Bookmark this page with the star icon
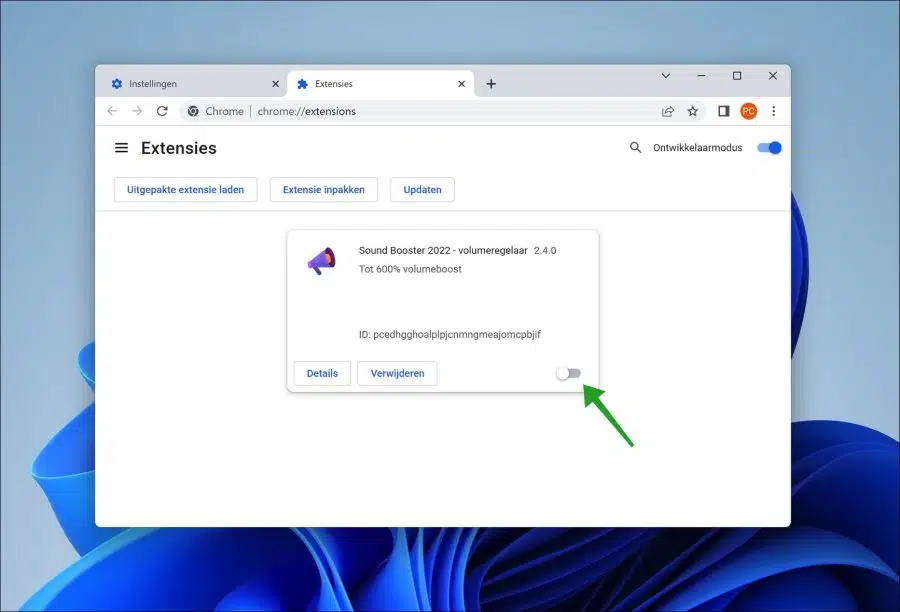Viewport: 900px width, 612px height. 693,111
